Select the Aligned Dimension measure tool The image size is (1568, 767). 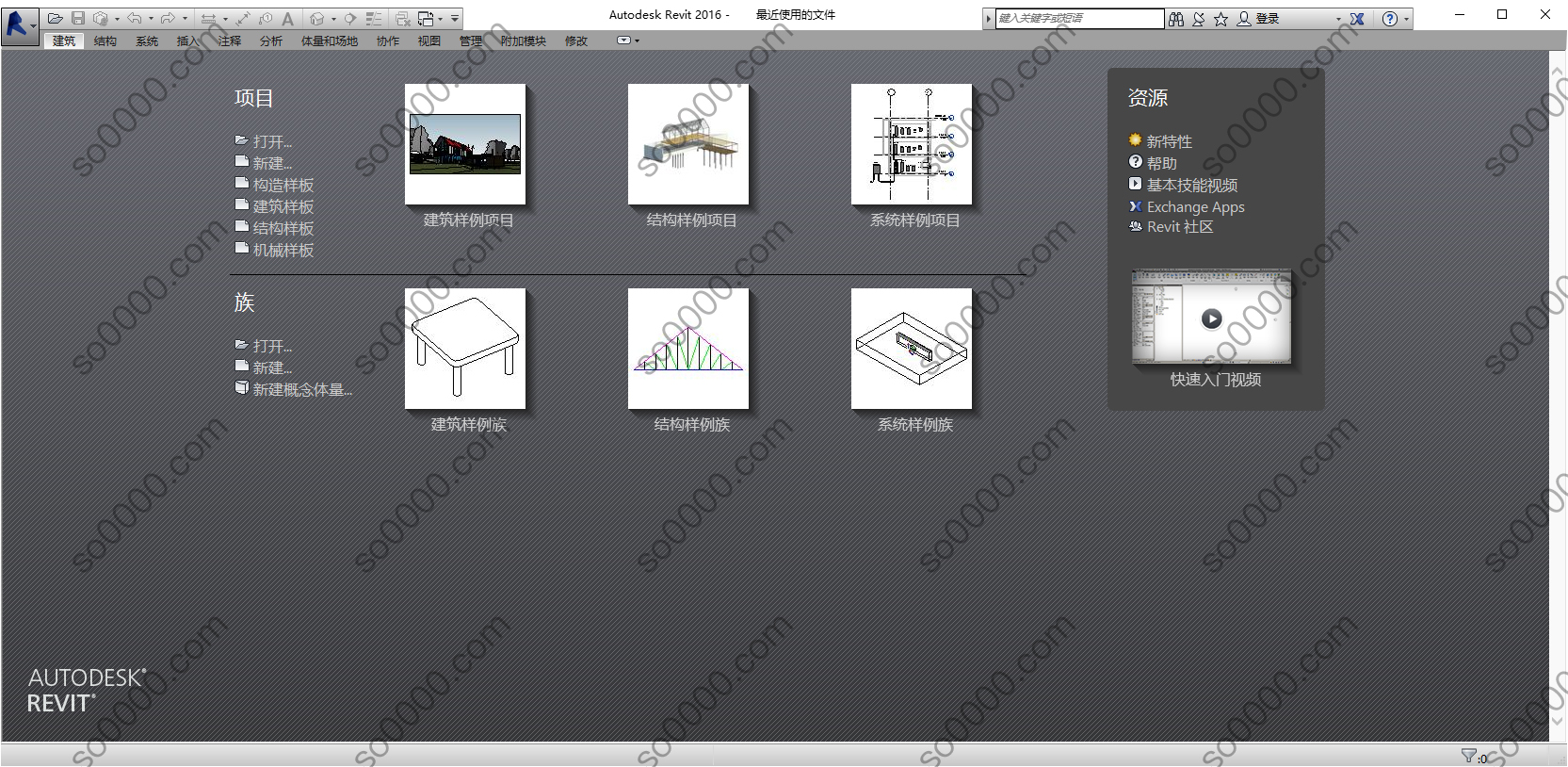(243, 18)
